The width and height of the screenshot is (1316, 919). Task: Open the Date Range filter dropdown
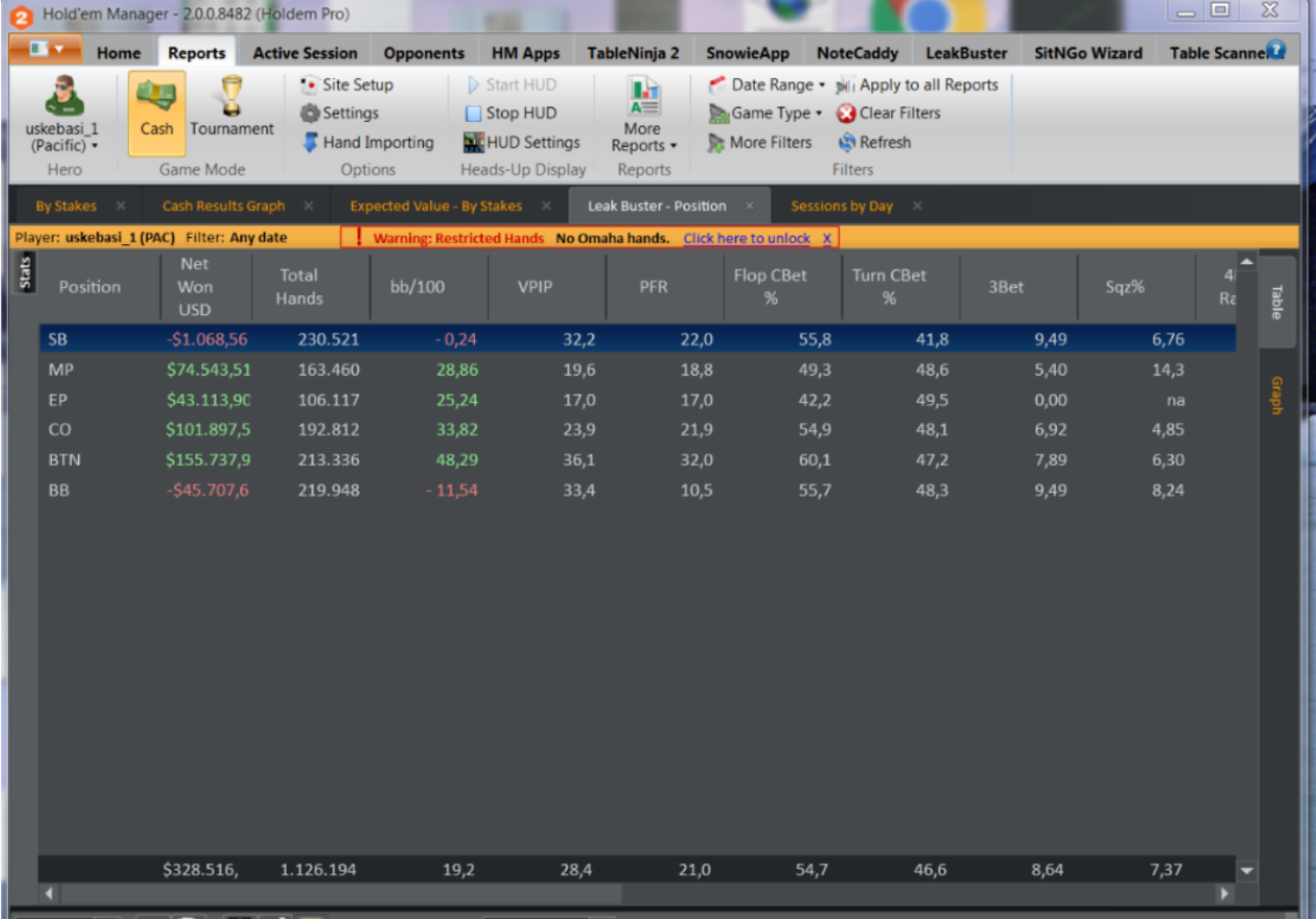(x=767, y=85)
